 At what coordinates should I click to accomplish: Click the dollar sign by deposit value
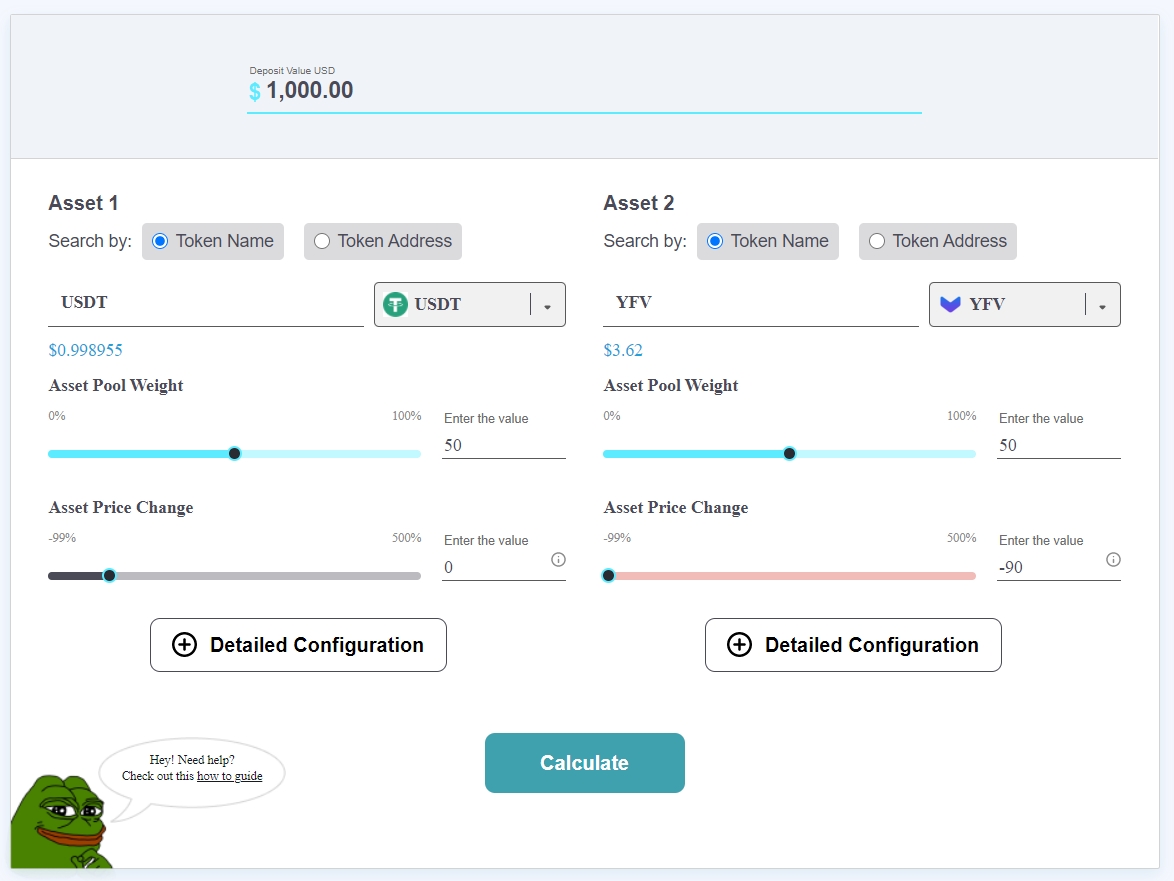(255, 92)
